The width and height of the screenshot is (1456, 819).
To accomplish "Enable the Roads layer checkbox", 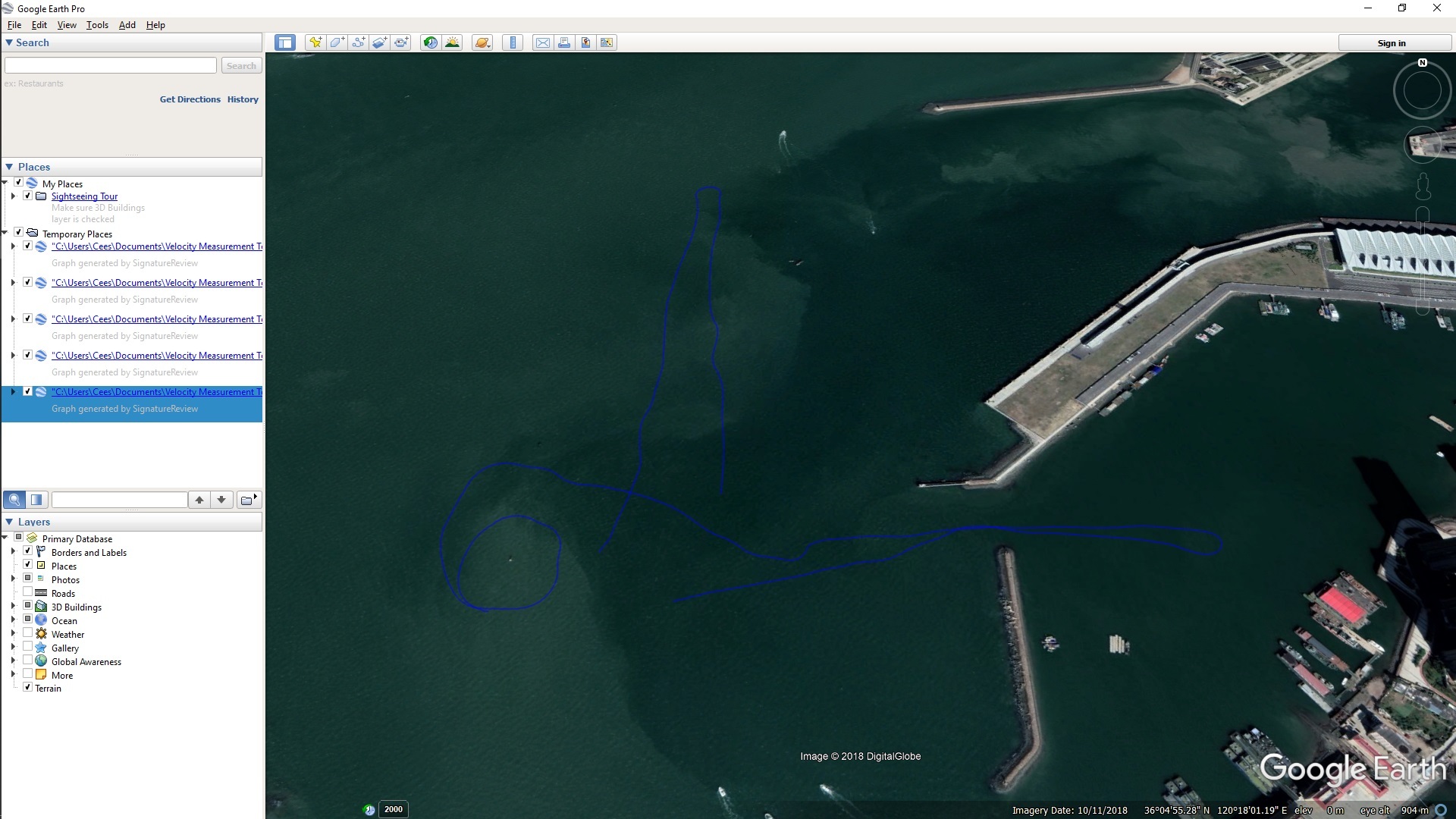I will pos(28,592).
